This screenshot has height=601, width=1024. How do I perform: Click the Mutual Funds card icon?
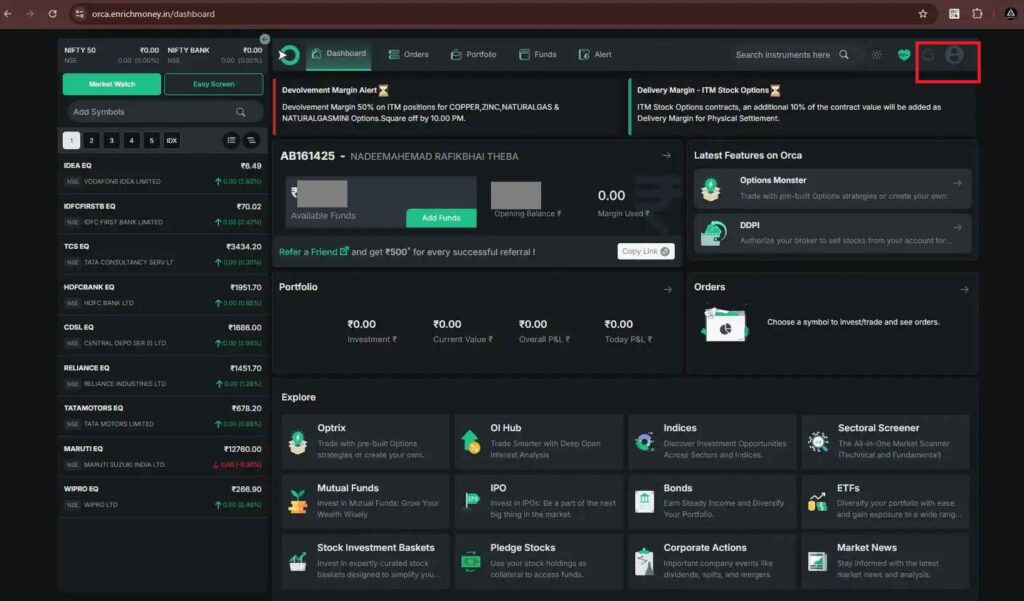(x=298, y=502)
